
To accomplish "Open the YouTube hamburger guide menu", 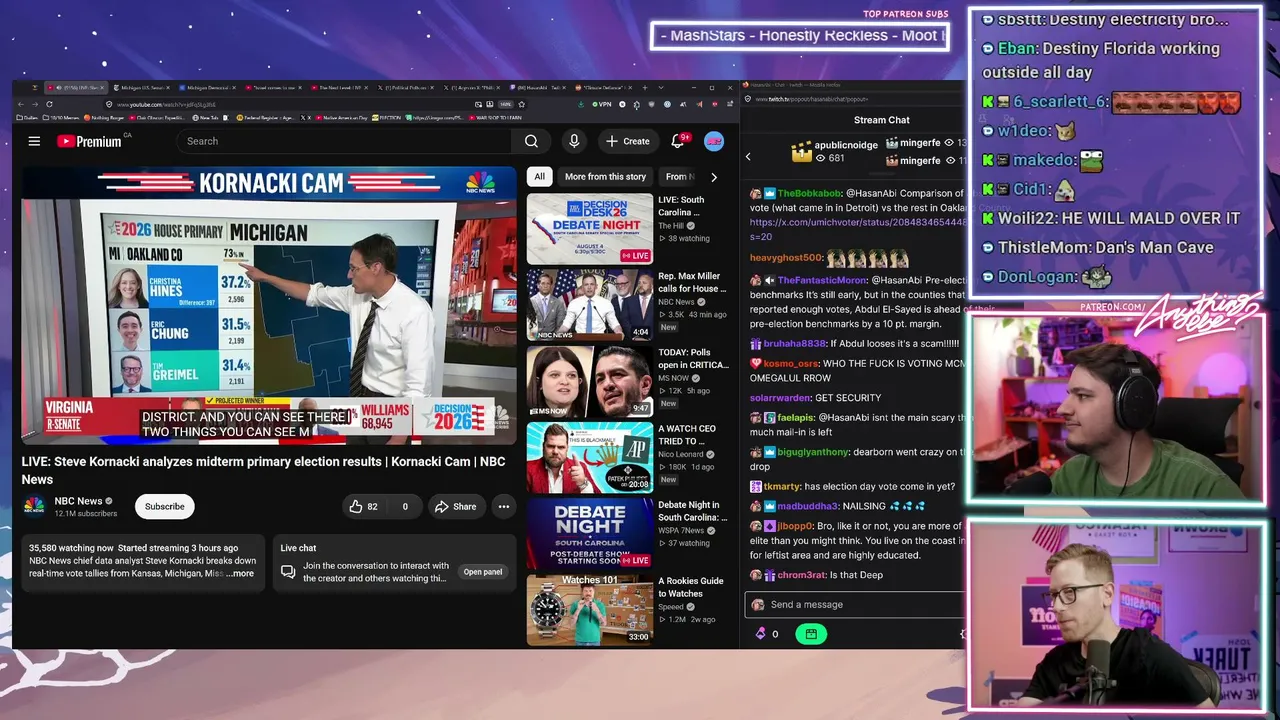I will click(34, 141).
